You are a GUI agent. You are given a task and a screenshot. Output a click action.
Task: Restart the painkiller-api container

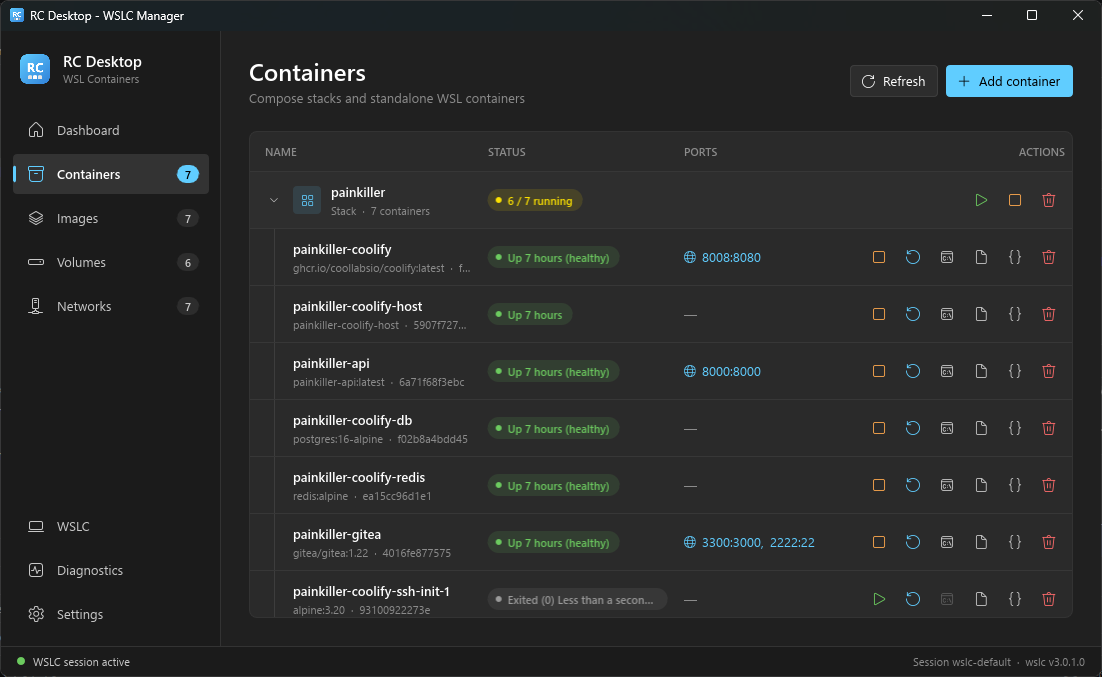pyautogui.click(x=913, y=371)
